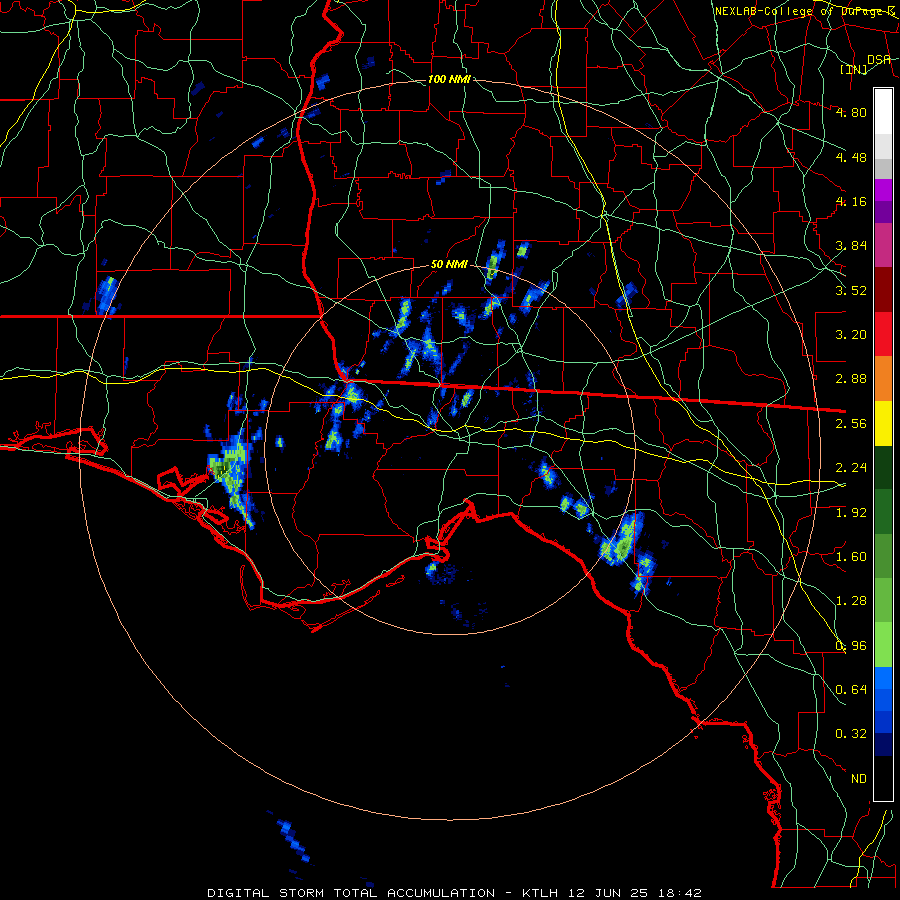This screenshot has height=900, width=900.
Task: Click the DSA product label
Action: (879, 59)
